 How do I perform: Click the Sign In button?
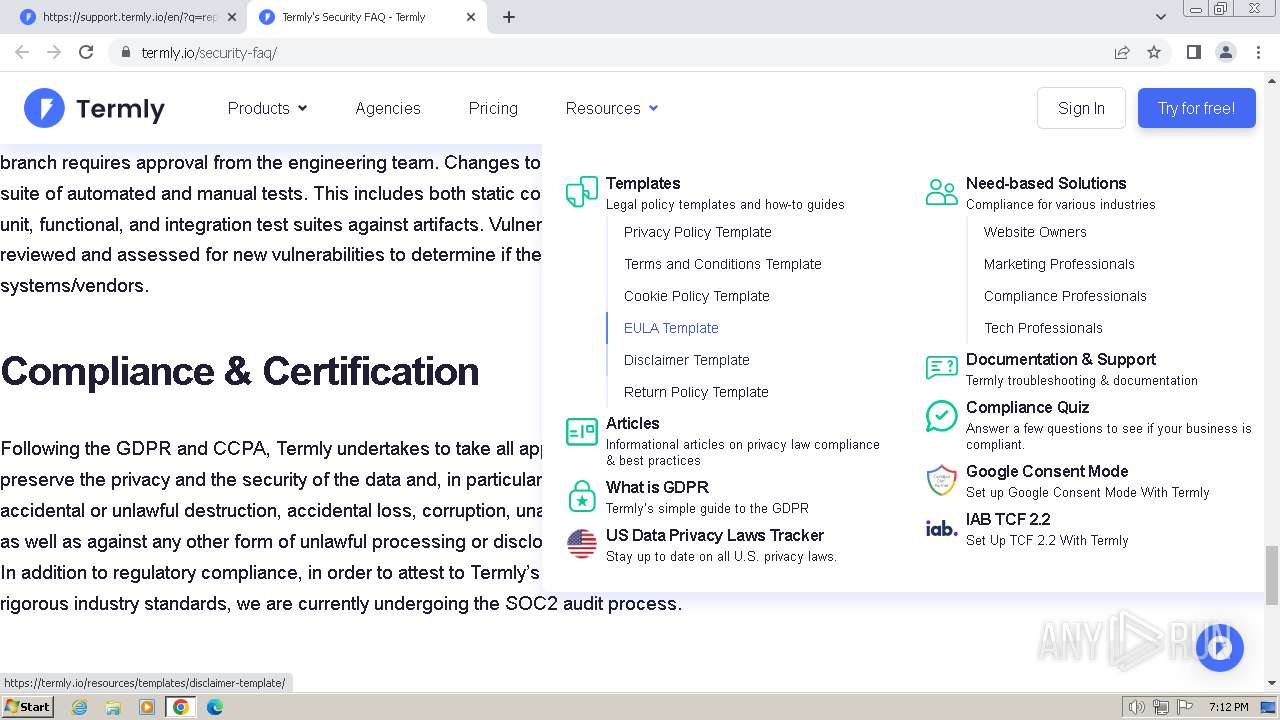coord(1081,108)
